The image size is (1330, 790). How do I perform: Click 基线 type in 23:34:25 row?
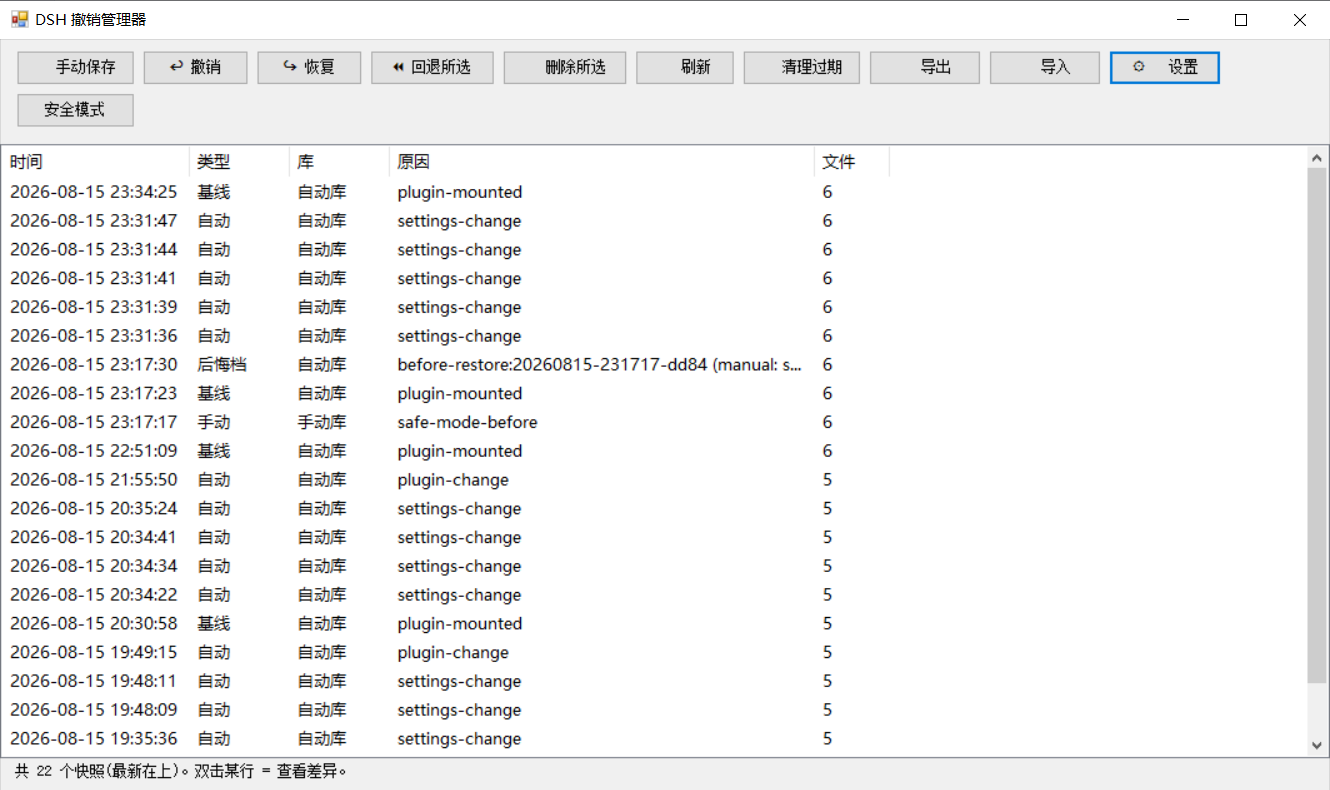pos(214,192)
